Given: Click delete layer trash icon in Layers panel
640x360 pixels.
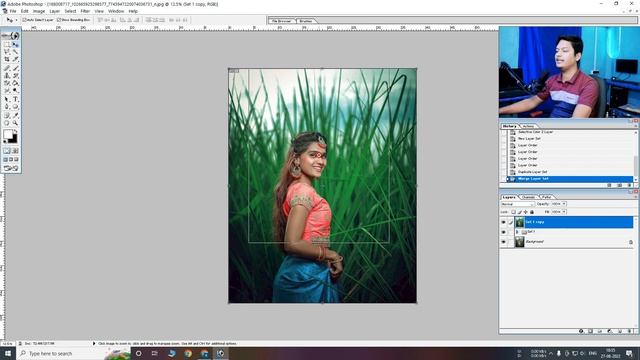Looking at the screenshot, I should (x=629, y=331).
